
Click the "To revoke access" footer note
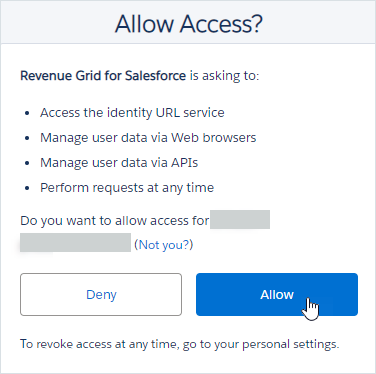(180, 344)
